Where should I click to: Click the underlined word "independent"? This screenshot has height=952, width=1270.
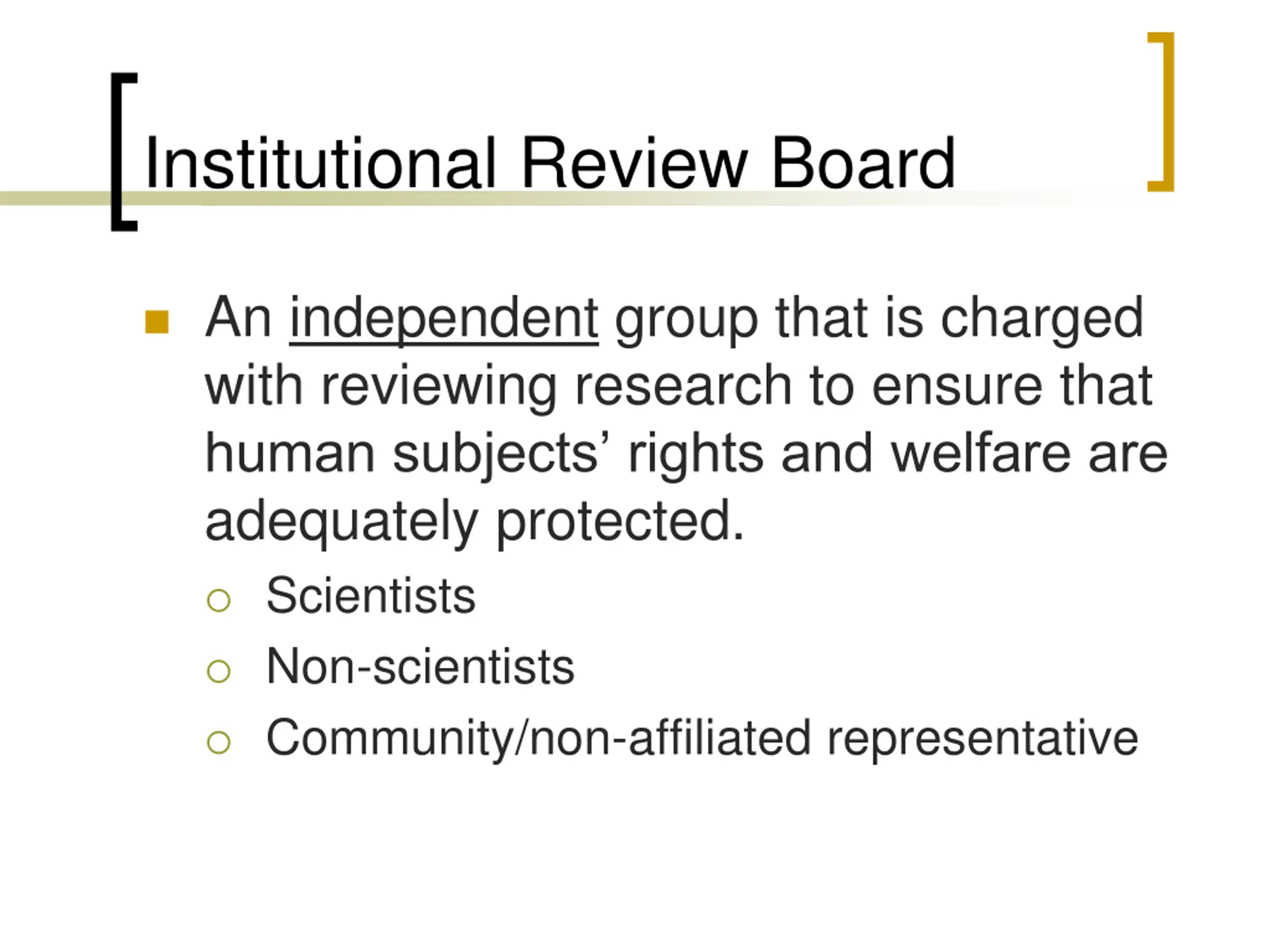tap(444, 318)
